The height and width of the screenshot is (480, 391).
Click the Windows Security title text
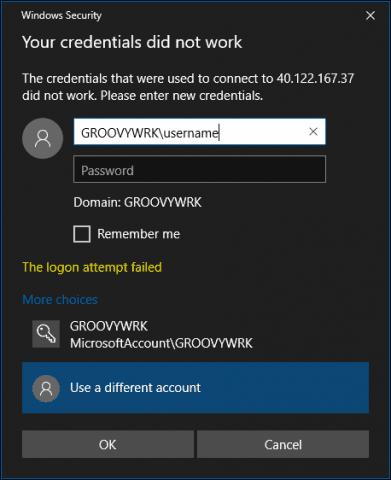click(x=61, y=15)
